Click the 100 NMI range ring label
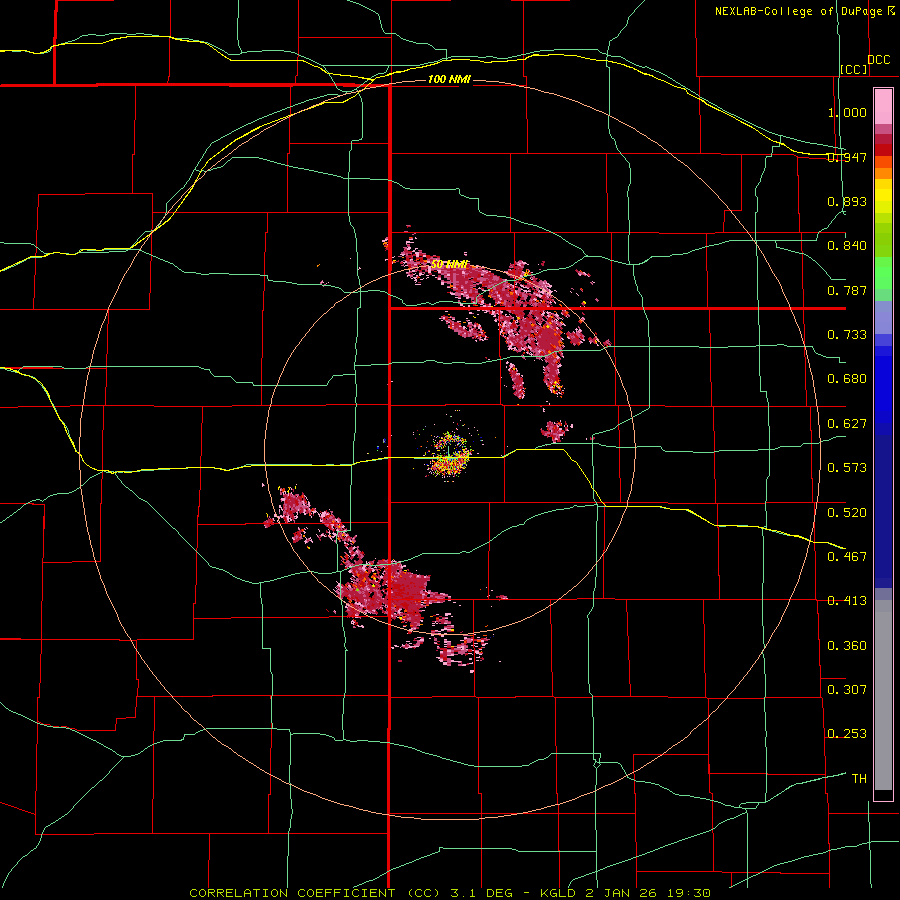Screen dimensions: 900x900 click(x=449, y=79)
